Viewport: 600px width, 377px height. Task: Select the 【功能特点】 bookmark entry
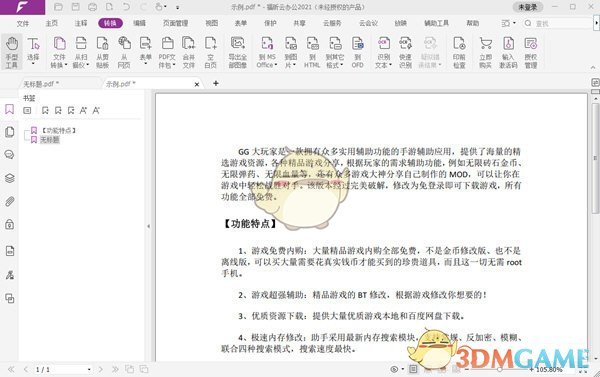[59, 131]
